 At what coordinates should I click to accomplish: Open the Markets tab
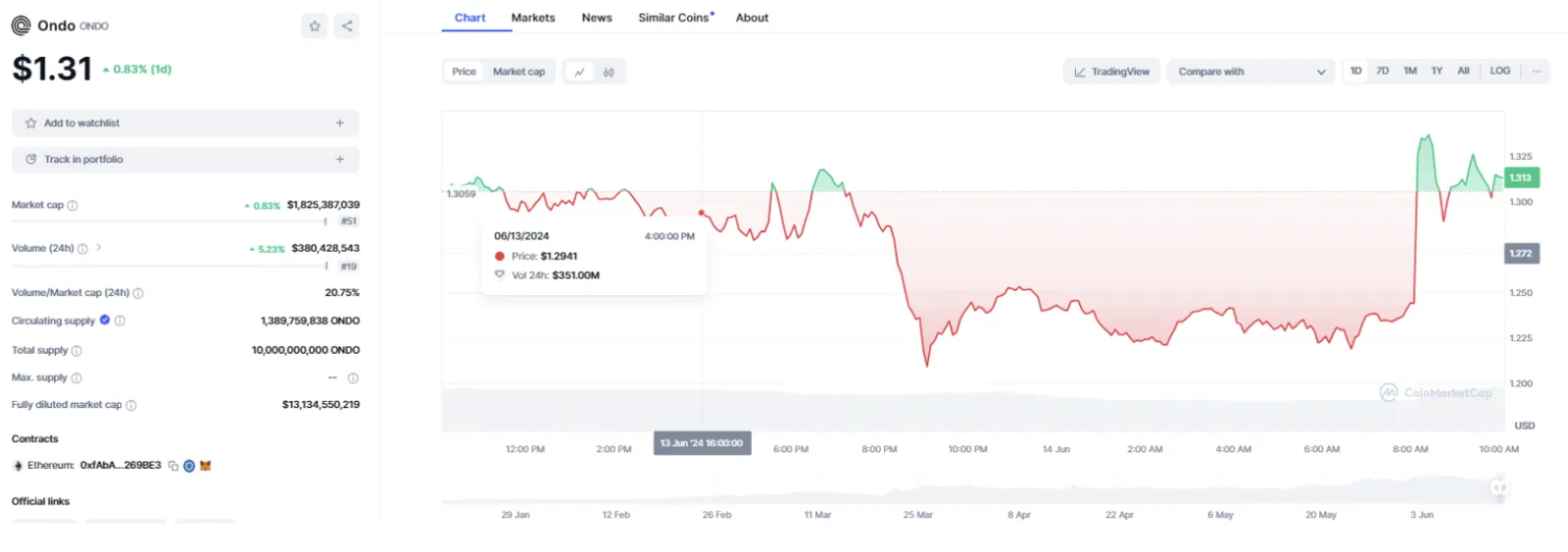click(x=533, y=18)
